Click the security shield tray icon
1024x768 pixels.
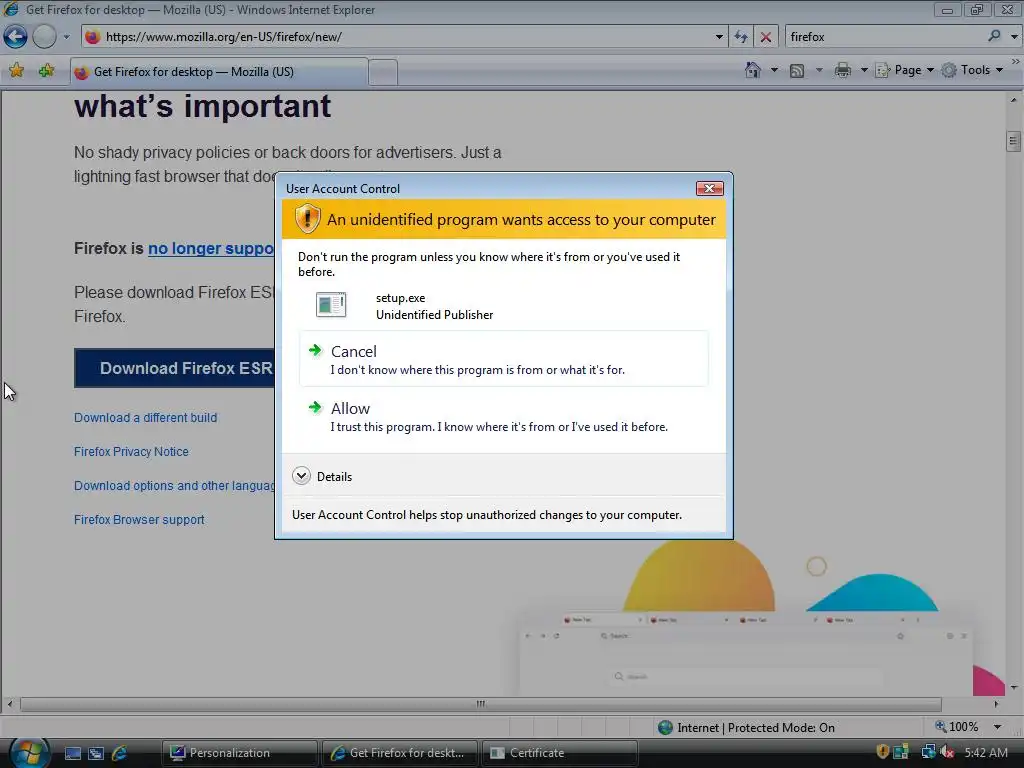pos(882,752)
